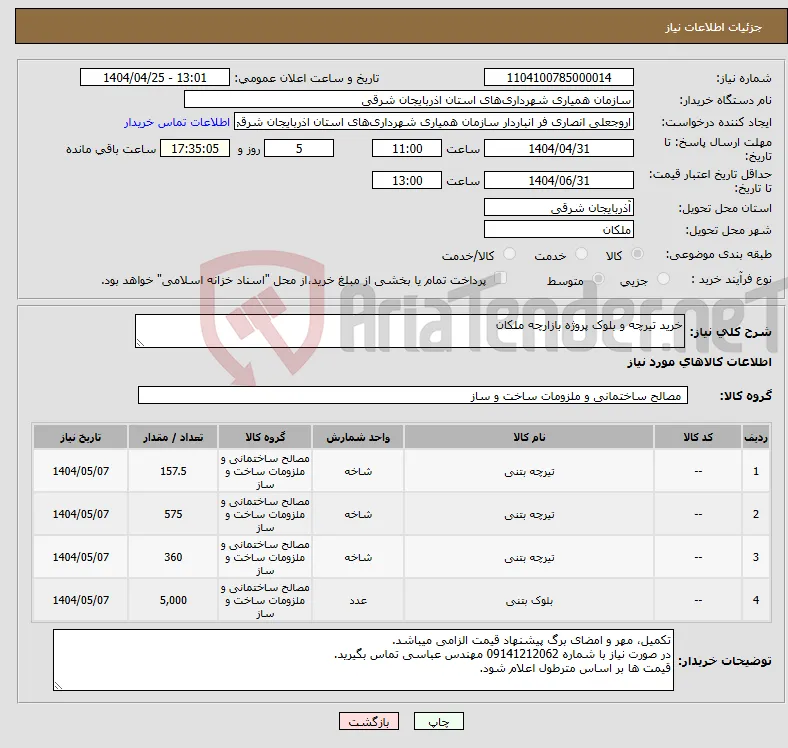Click the general need description textarea
Image resolution: width=788 pixels, height=748 pixels.
pos(410,331)
